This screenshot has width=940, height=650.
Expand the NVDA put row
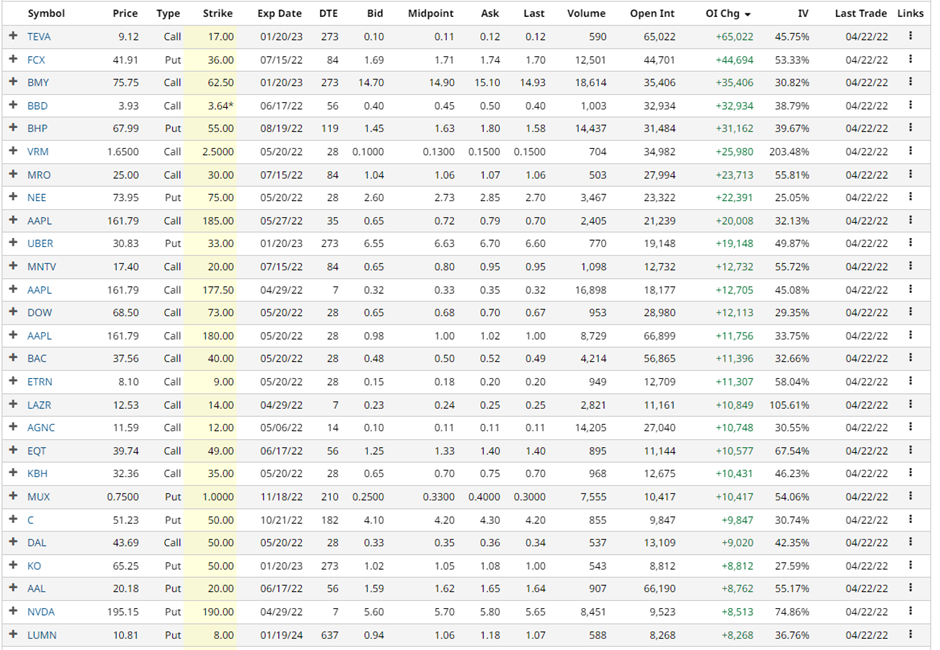(13, 611)
